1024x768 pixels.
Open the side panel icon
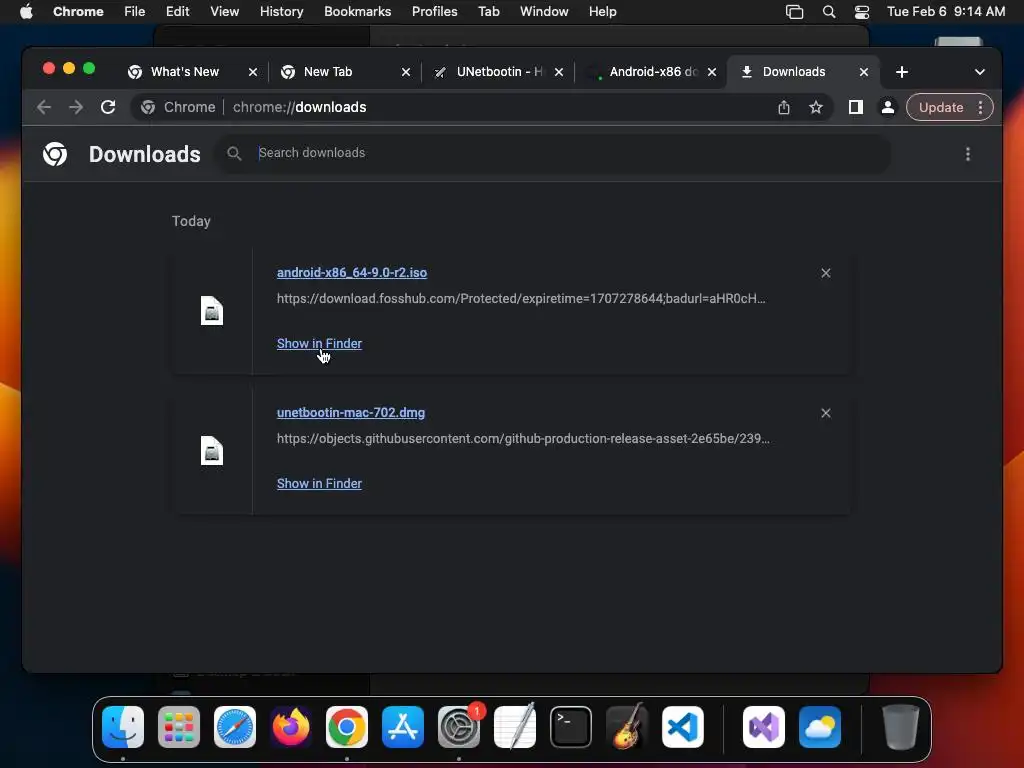[856, 107]
